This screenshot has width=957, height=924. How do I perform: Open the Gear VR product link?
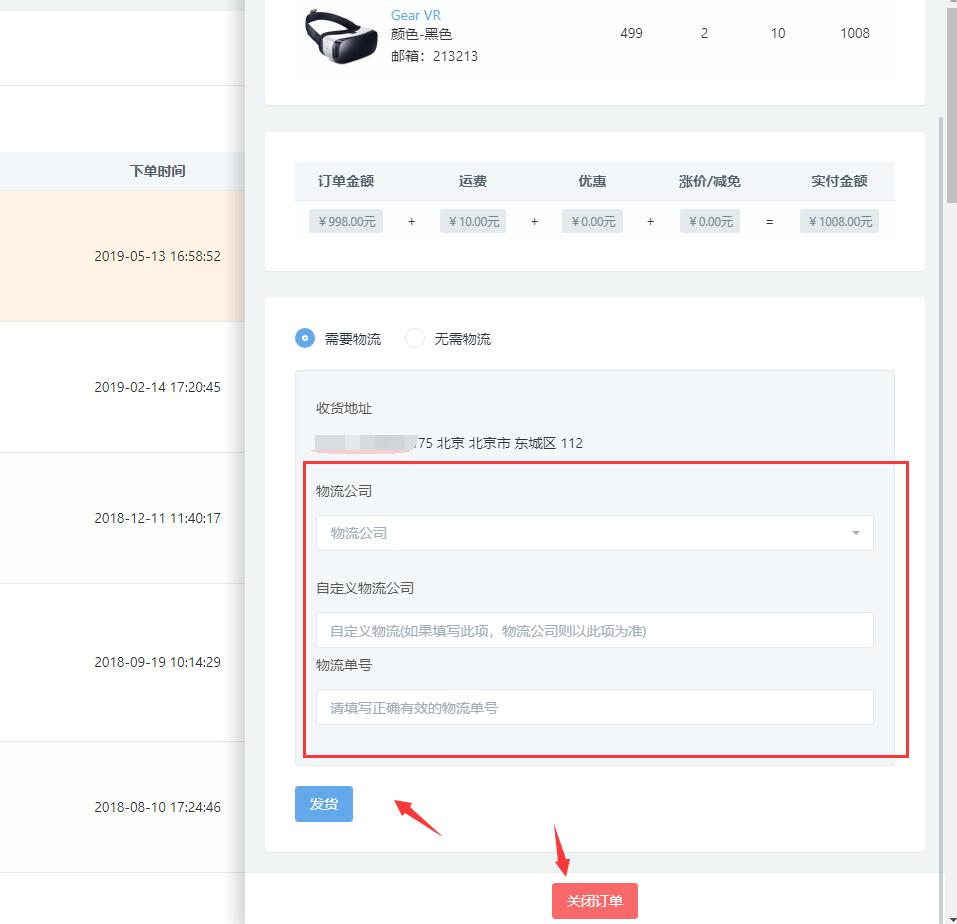point(416,15)
